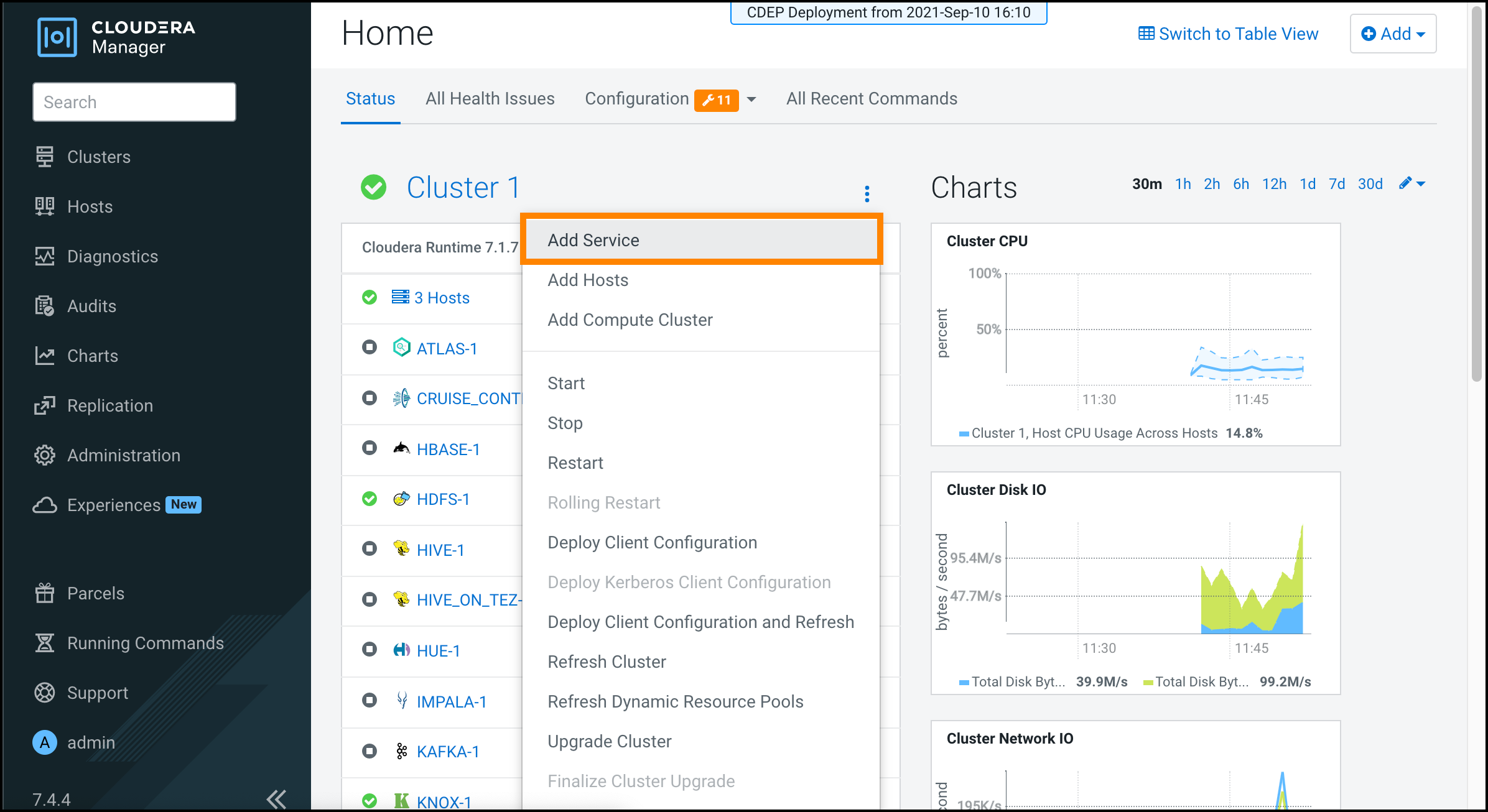Screen dimensions: 1488x812
Task: Open the HDFS-1 service page
Action: (443, 499)
